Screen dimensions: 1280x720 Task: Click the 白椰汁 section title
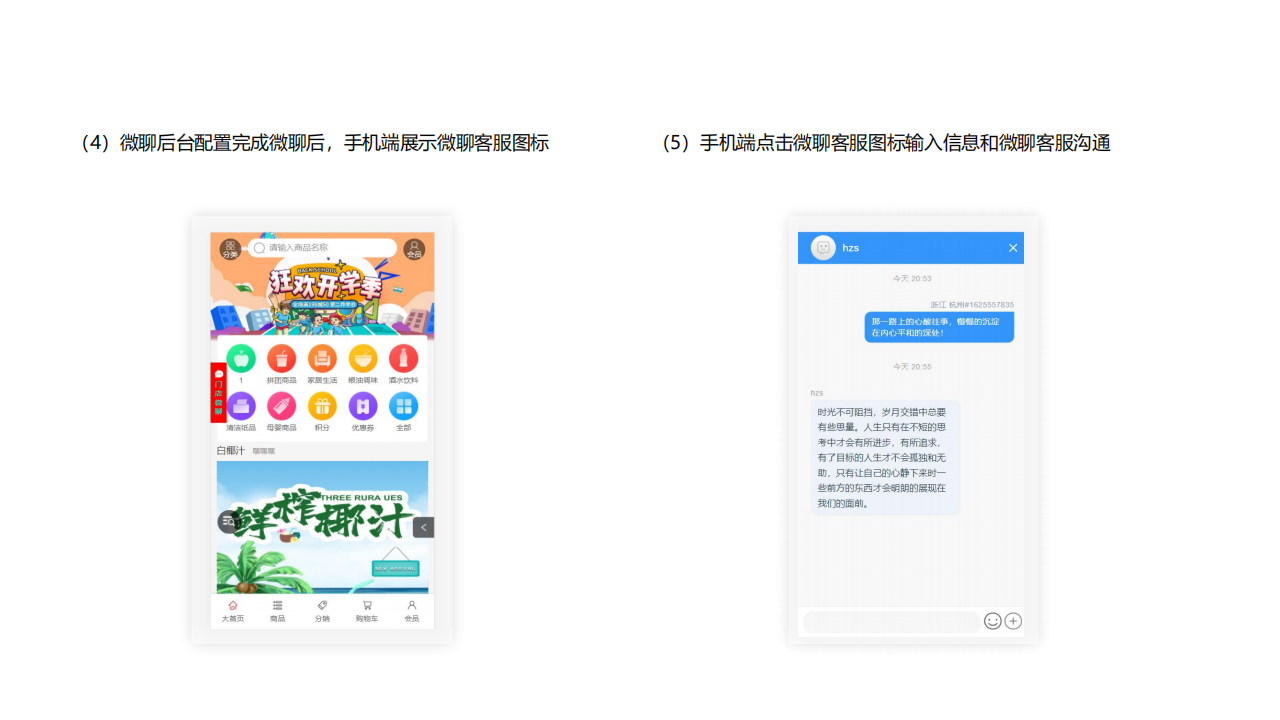point(231,451)
